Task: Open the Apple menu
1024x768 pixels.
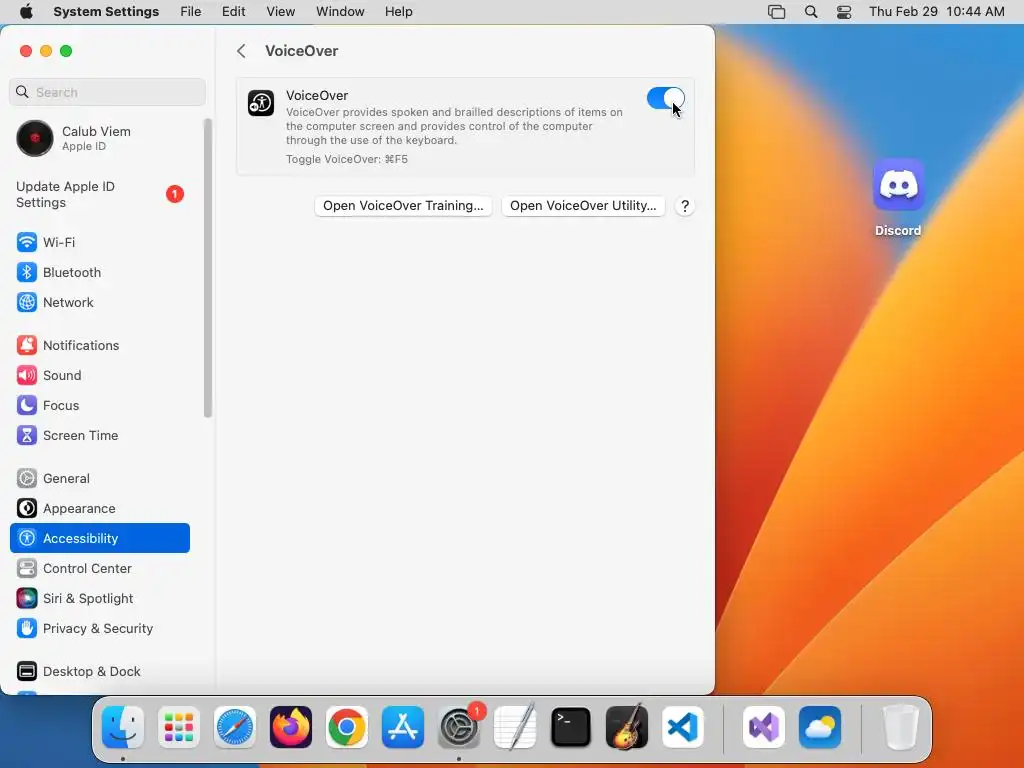Action: tap(26, 12)
